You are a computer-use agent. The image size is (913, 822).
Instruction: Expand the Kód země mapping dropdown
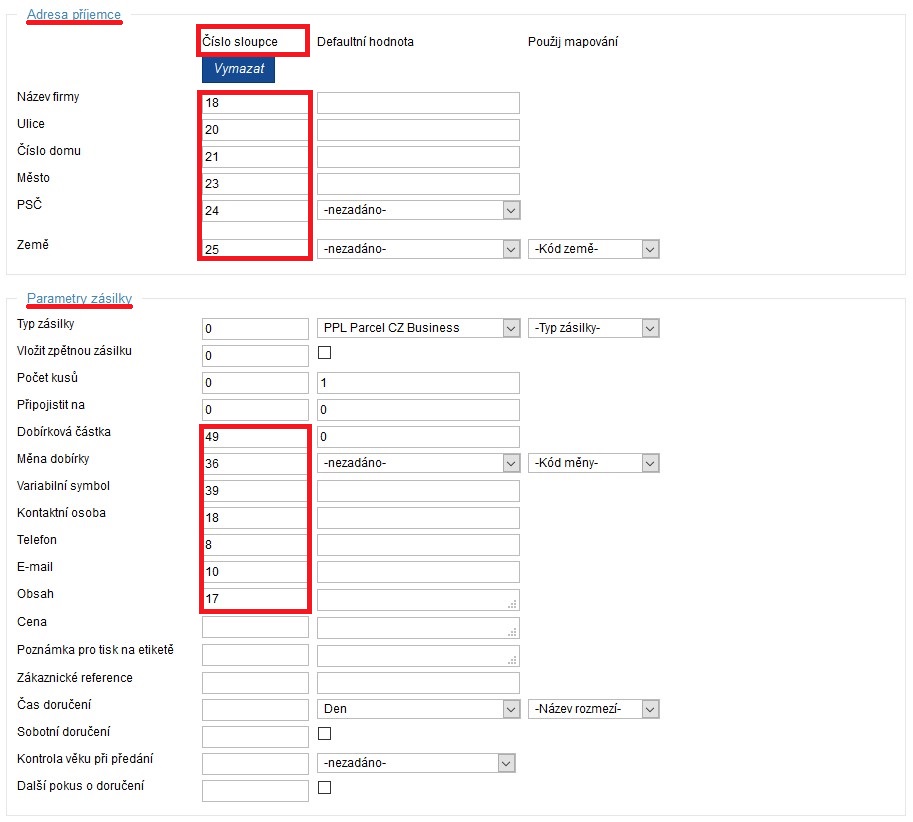[x=593, y=249]
